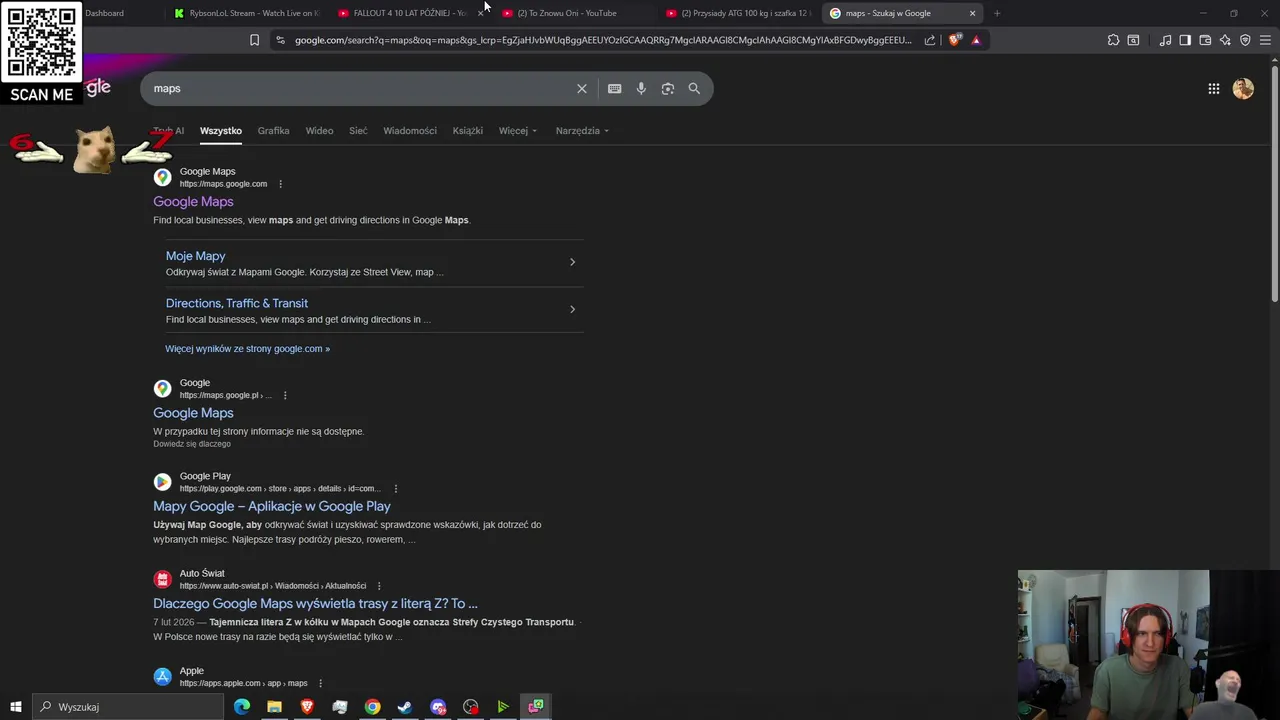Screen dimensions: 1280x720
Task: Open options dots for the maps.google.pl result
Action: point(285,395)
